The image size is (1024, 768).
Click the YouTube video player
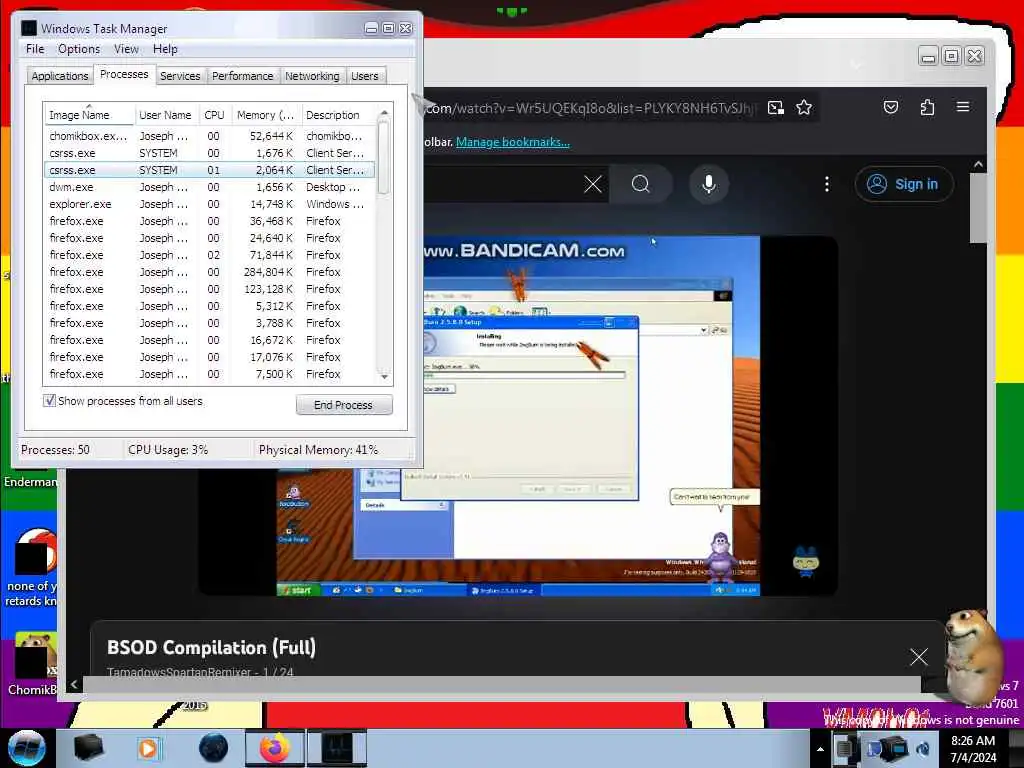coord(518,415)
